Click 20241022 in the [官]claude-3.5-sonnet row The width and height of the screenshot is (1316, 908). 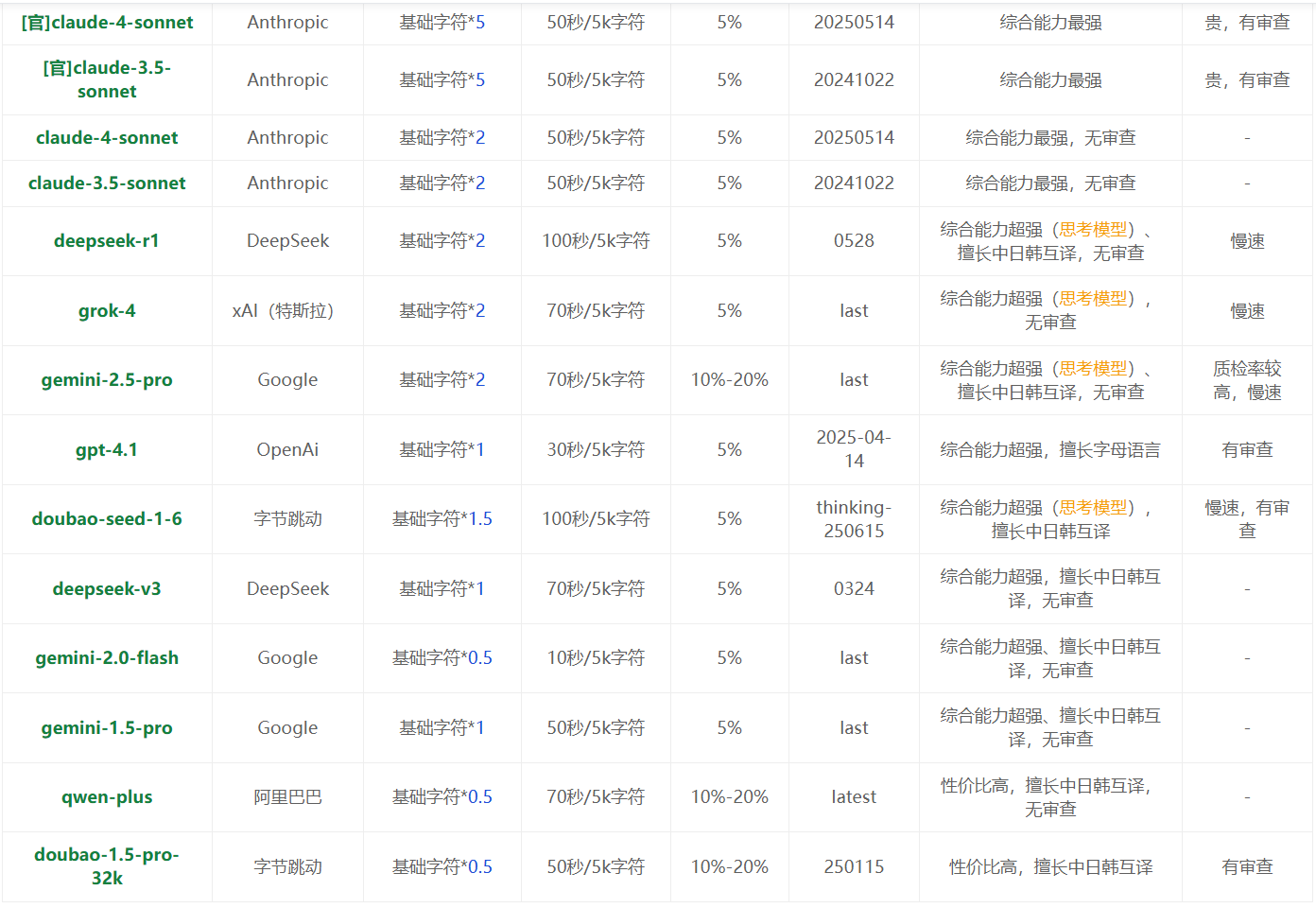[854, 80]
